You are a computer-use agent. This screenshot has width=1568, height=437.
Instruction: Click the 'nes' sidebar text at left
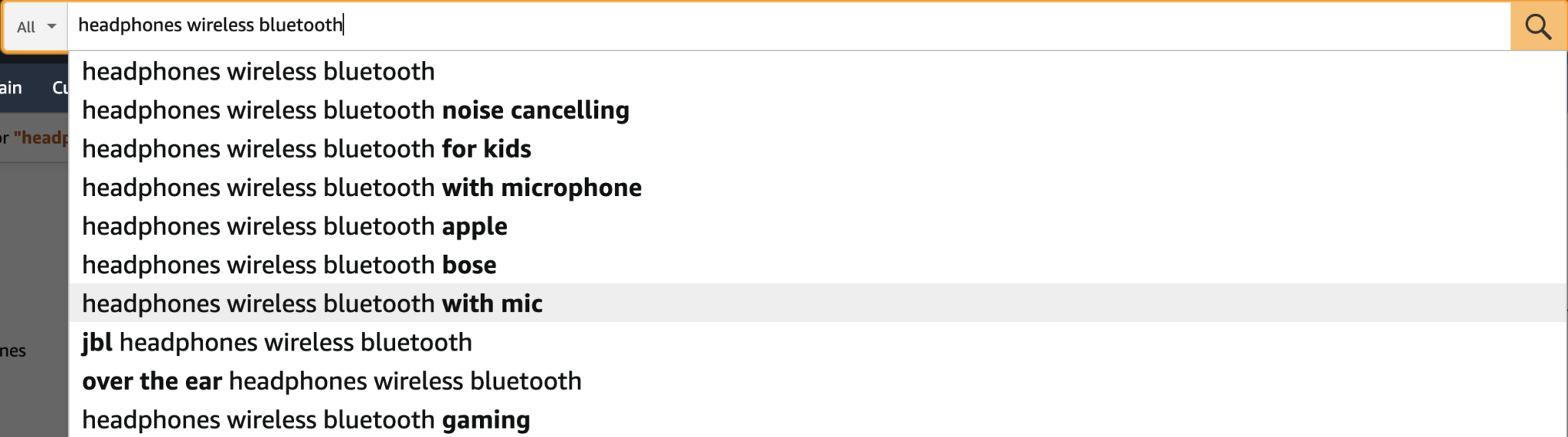tap(13, 351)
